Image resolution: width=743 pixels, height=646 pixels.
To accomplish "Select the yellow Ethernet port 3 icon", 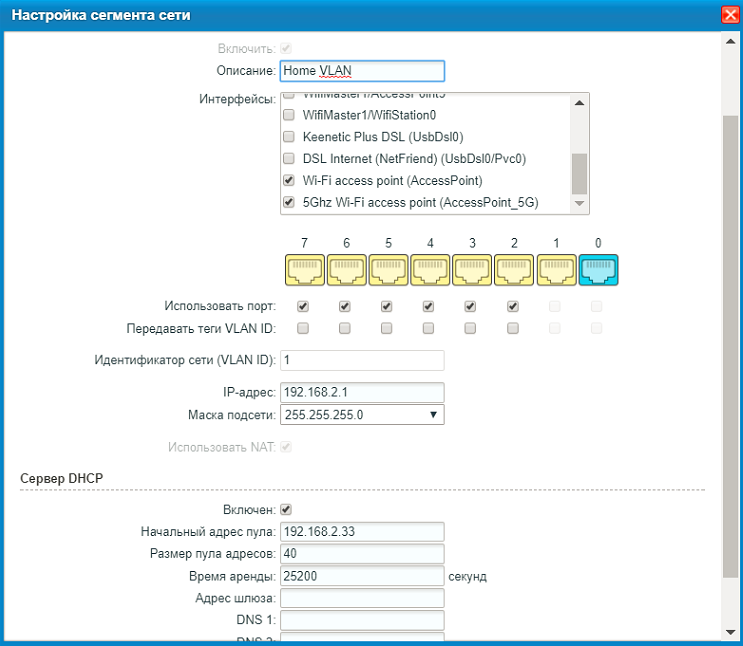I will [x=470, y=269].
